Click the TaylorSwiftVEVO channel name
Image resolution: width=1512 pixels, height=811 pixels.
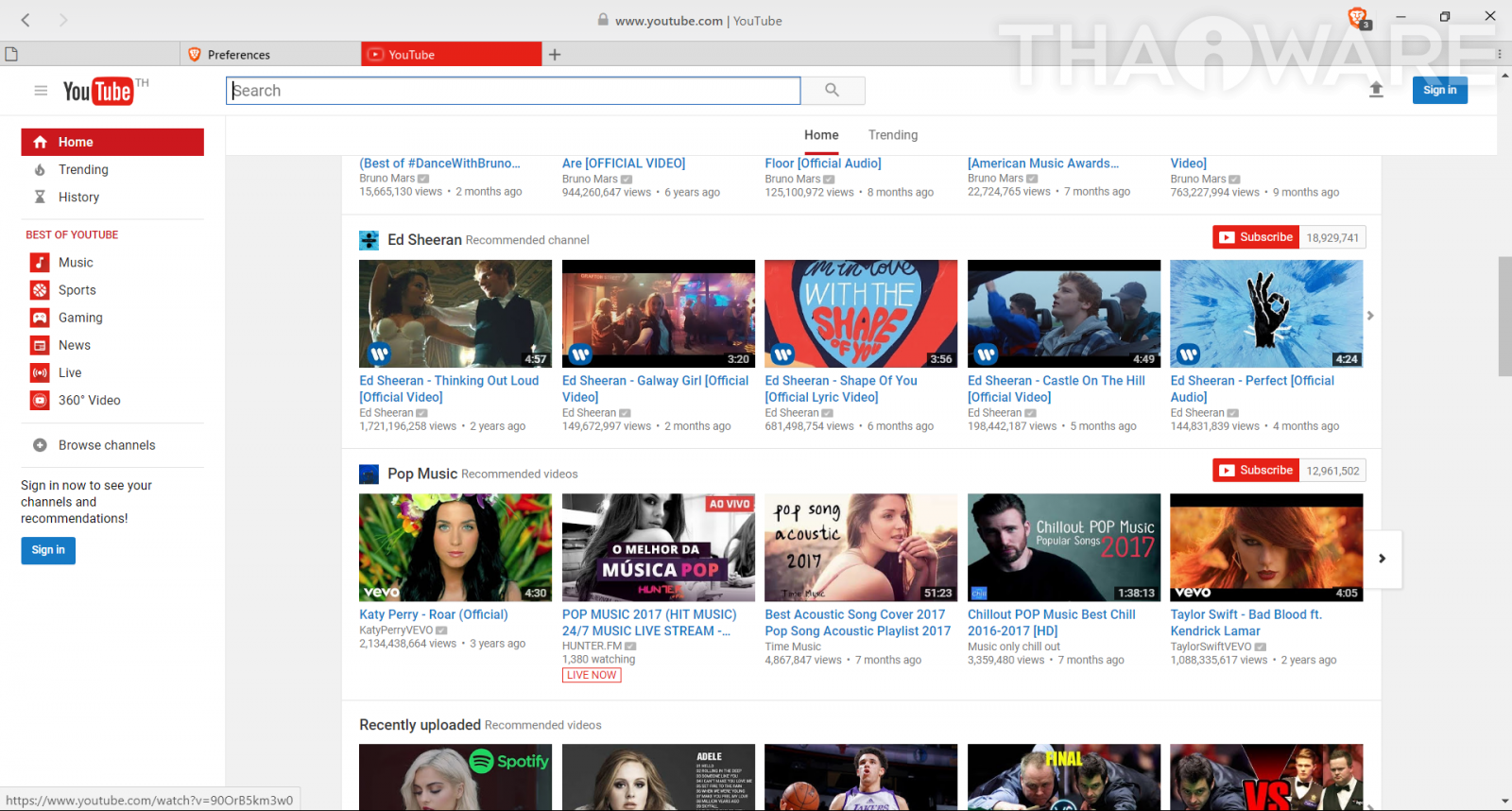pyautogui.click(x=1211, y=647)
